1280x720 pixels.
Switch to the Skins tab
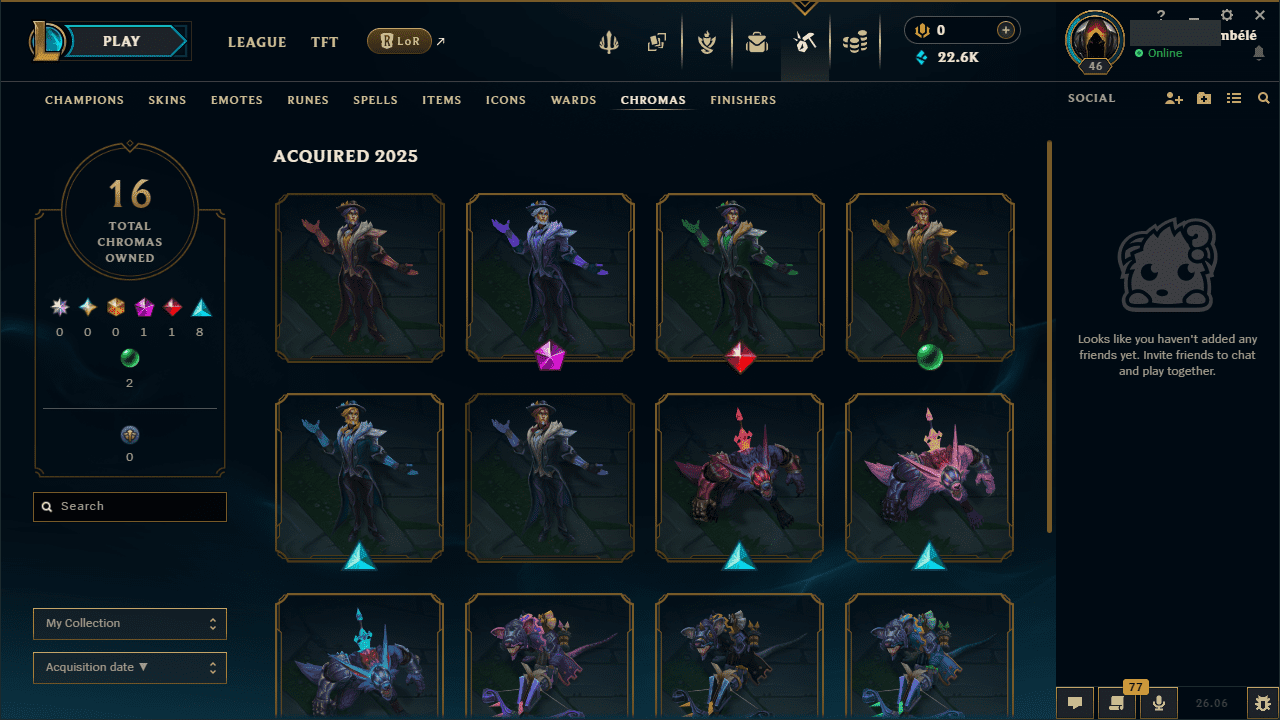pos(167,100)
